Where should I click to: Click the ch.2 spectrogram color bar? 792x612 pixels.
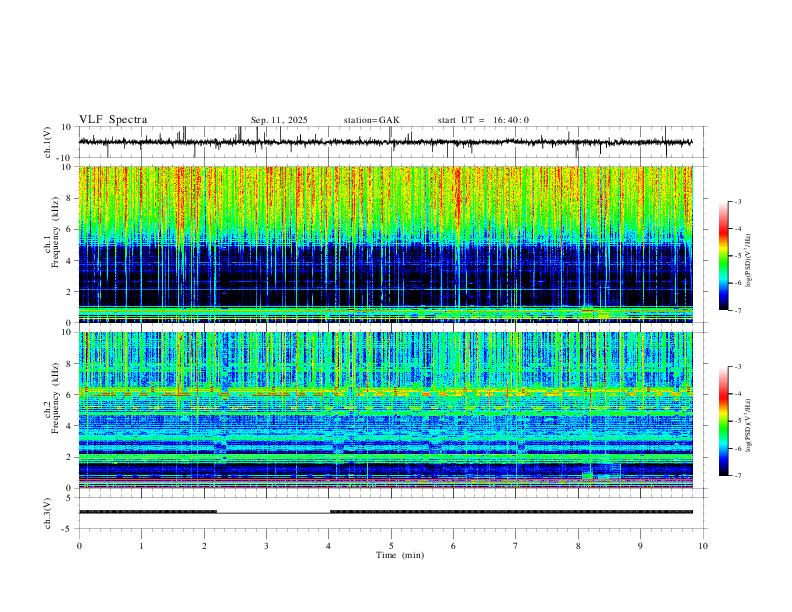(724, 421)
